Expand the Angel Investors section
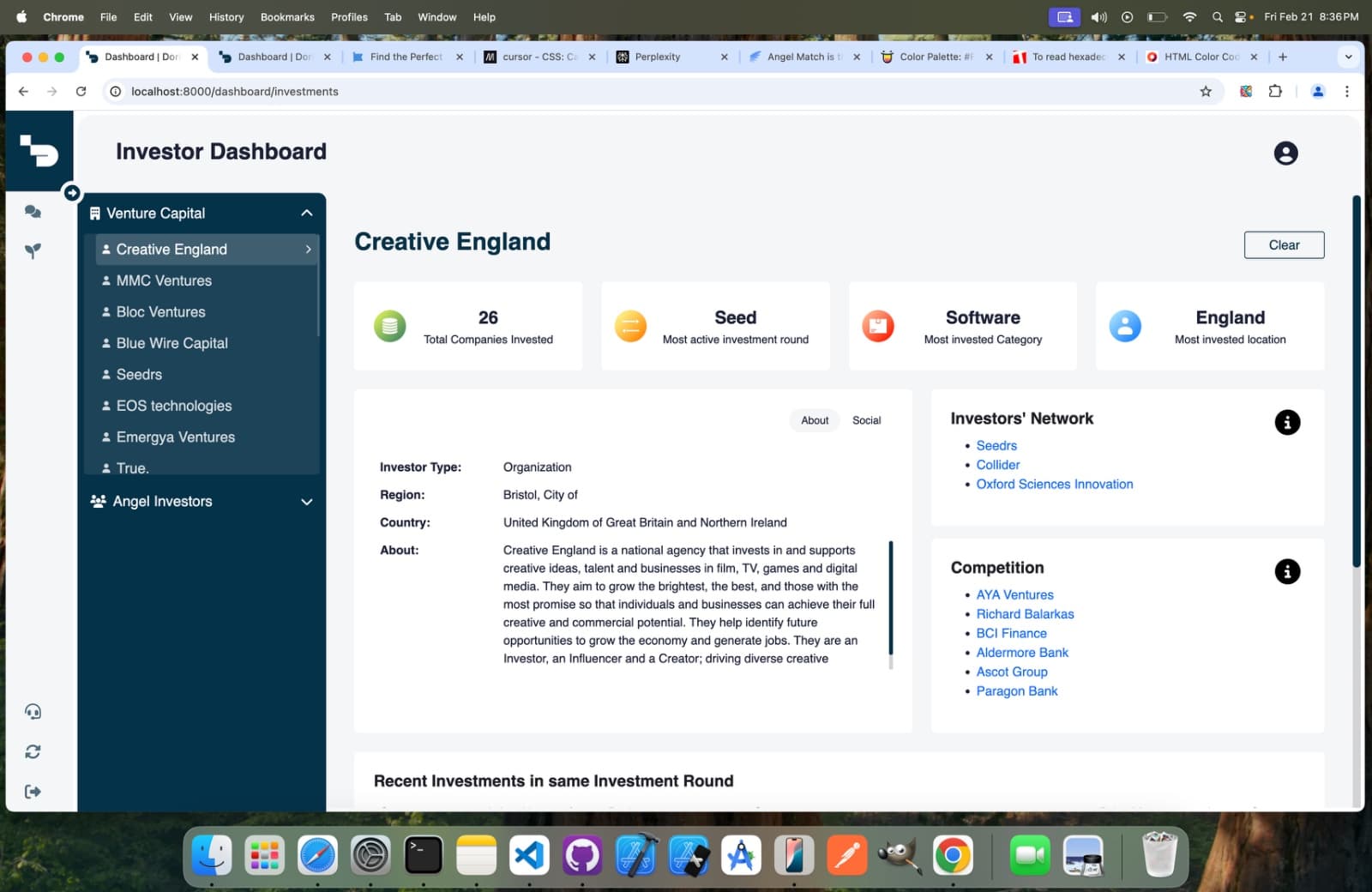The height and width of the screenshot is (892, 1372). pyautogui.click(x=306, y=502)
